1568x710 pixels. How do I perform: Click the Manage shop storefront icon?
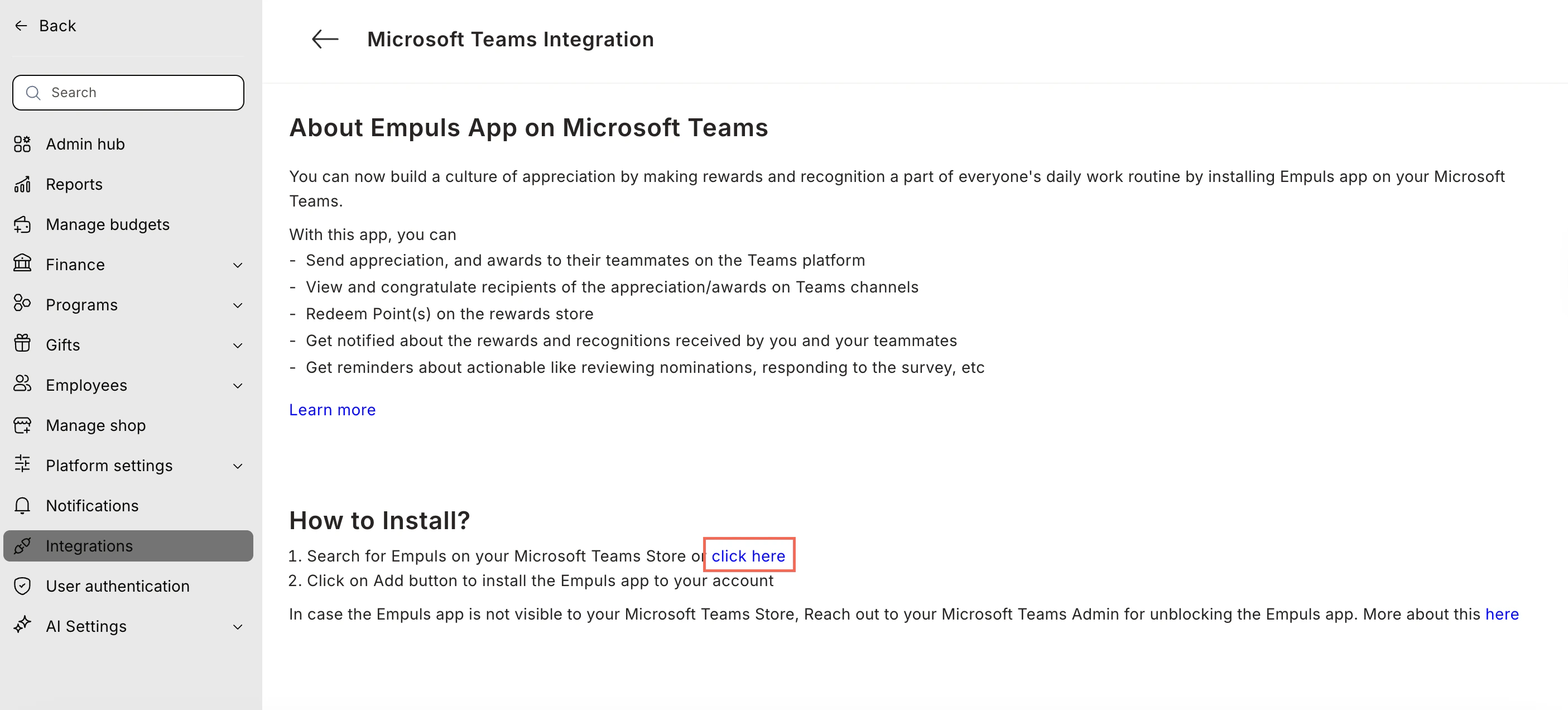pyautogui.click(x=22, y=426)
